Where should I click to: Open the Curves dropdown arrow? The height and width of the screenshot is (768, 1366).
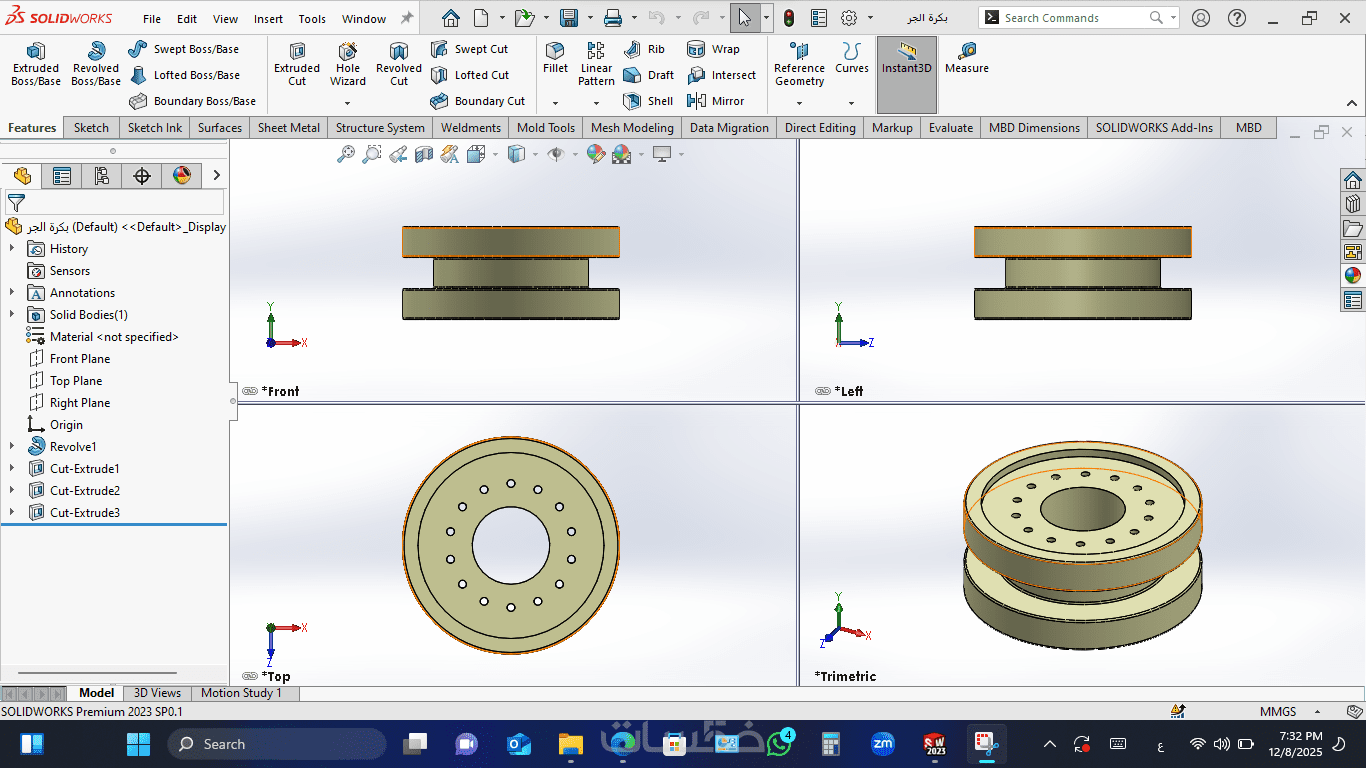point(852,103)
